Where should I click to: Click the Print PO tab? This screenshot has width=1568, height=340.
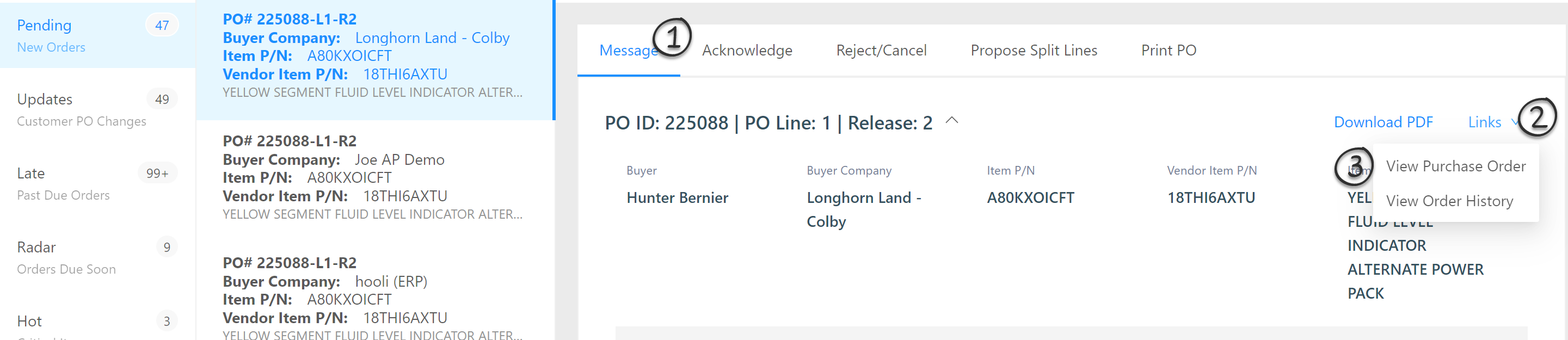click(x=1168, y=51)
